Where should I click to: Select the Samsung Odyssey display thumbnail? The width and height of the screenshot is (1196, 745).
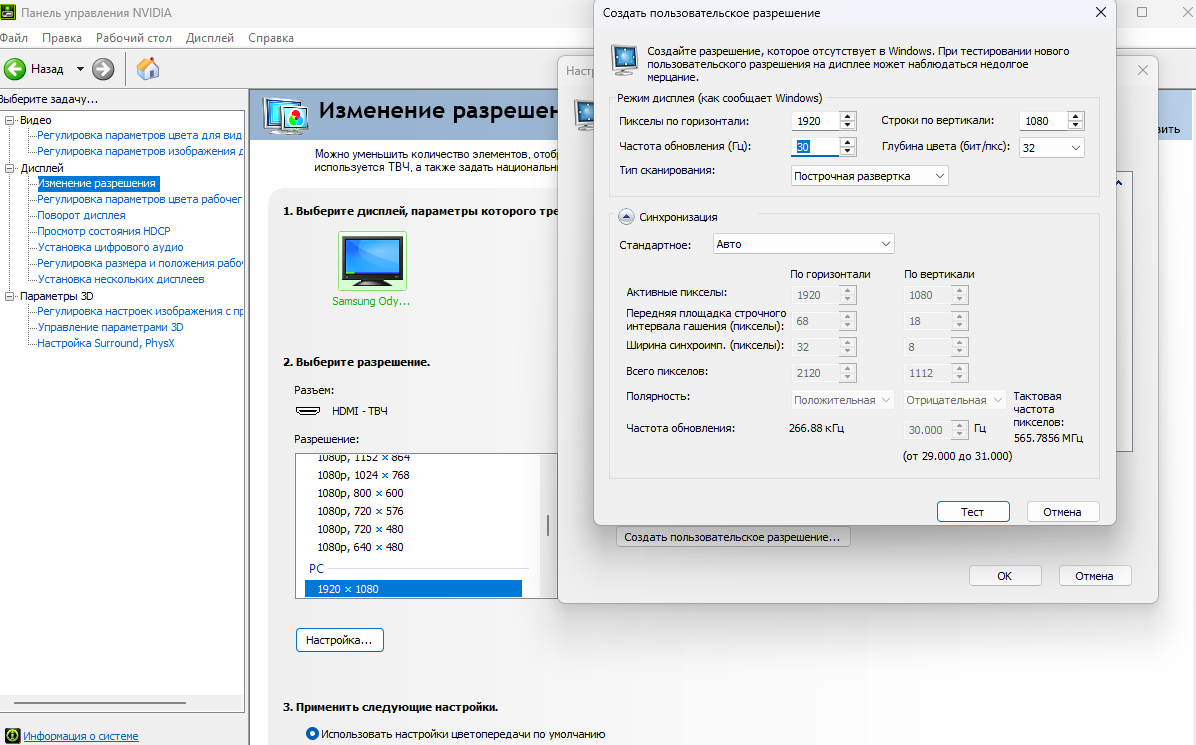(x=372, y=261)
